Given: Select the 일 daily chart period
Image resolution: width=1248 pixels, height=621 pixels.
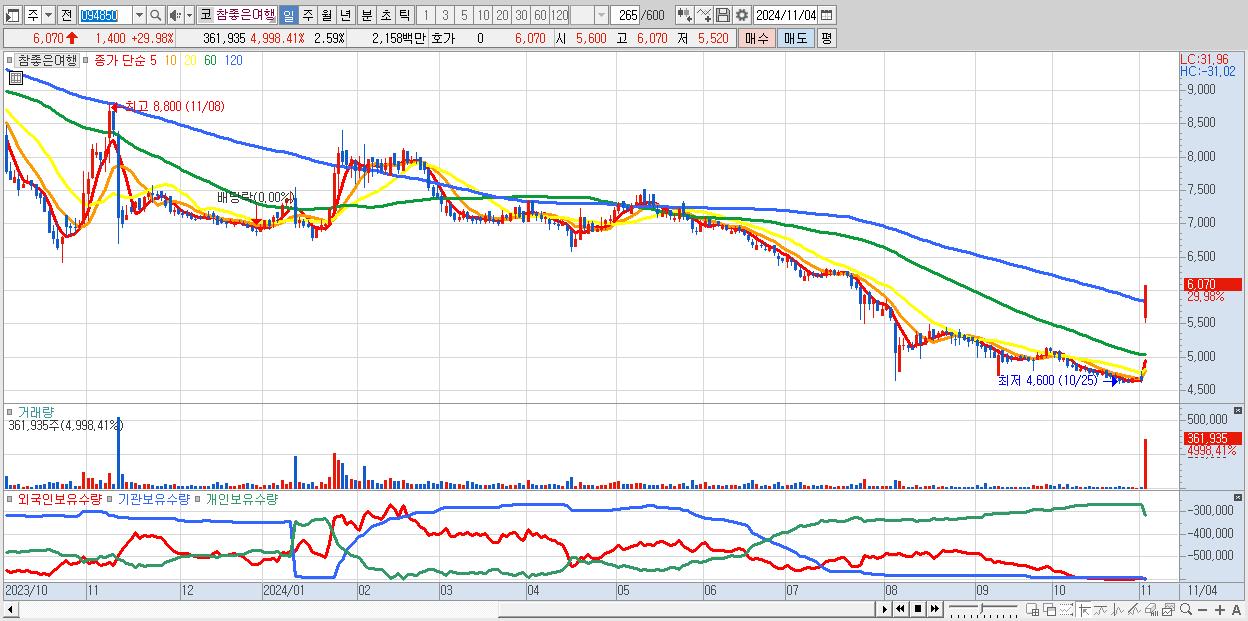Looking at the screenshot, I should 288,15.
